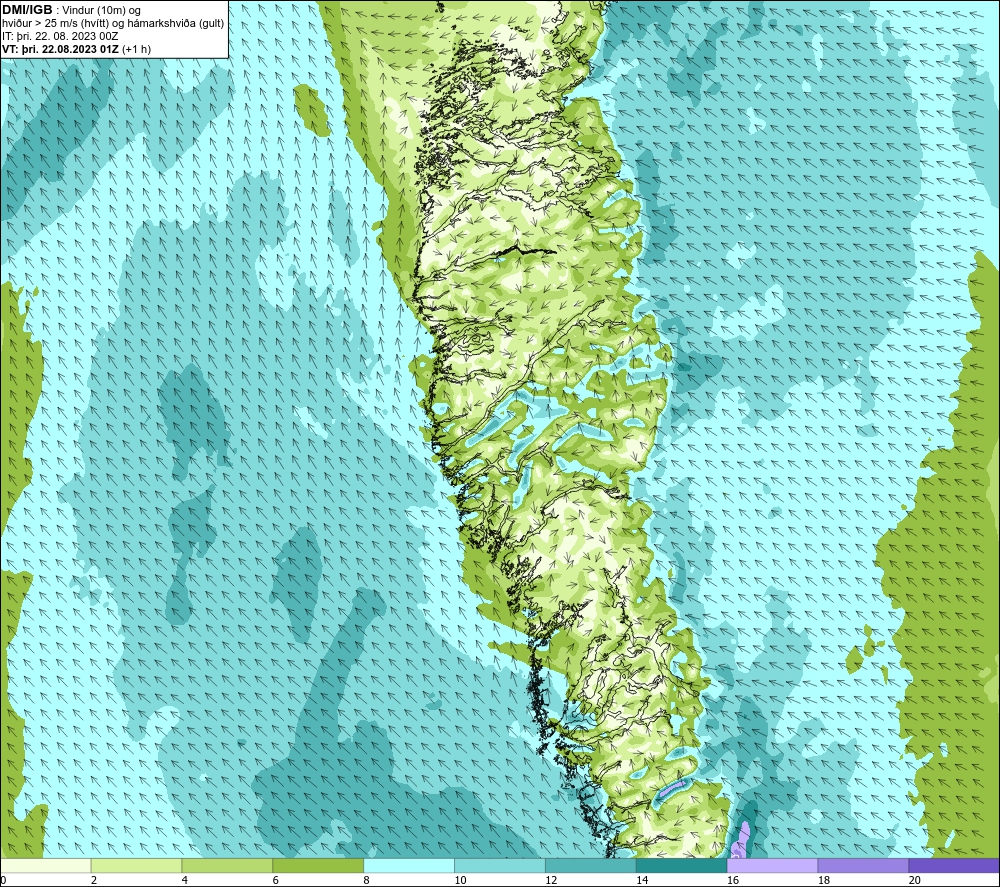The height and width of the screenshot is (887, 1000).
Task: Click the olive green 6–8 m/s legend swatch
Action: 318,865
